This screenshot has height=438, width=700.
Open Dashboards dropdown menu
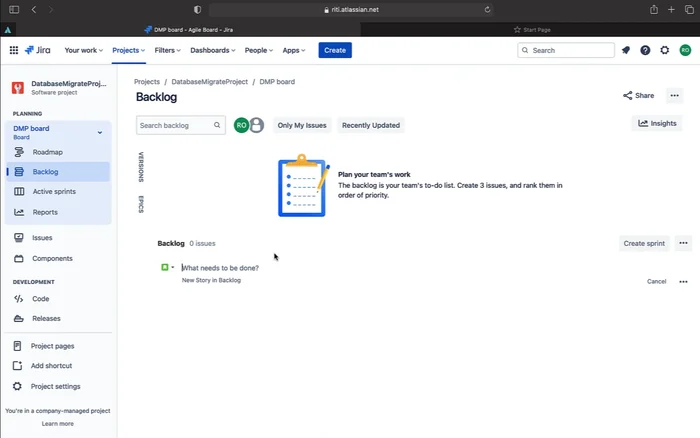click(212, 50)
